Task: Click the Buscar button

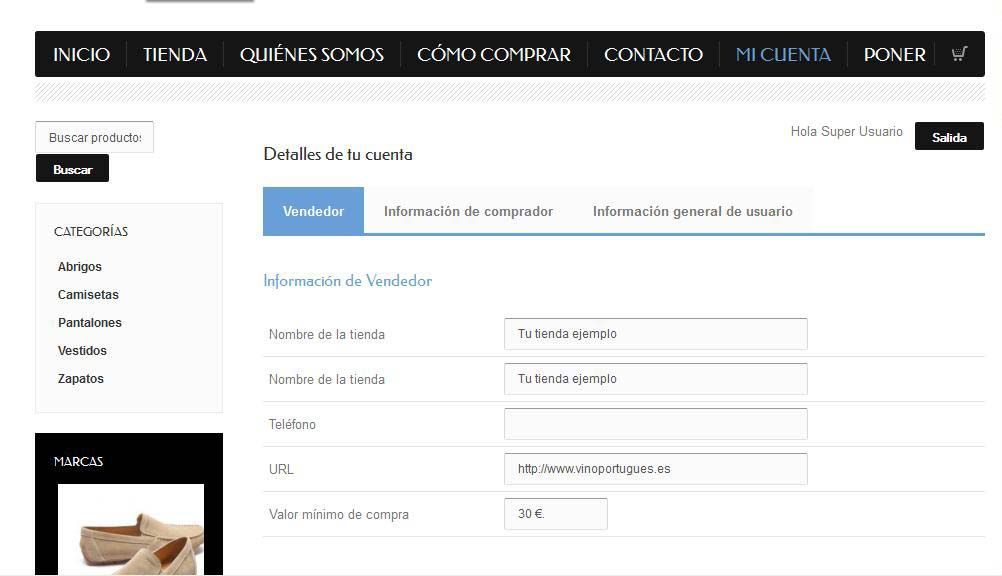Action: (x=72, y=169)
